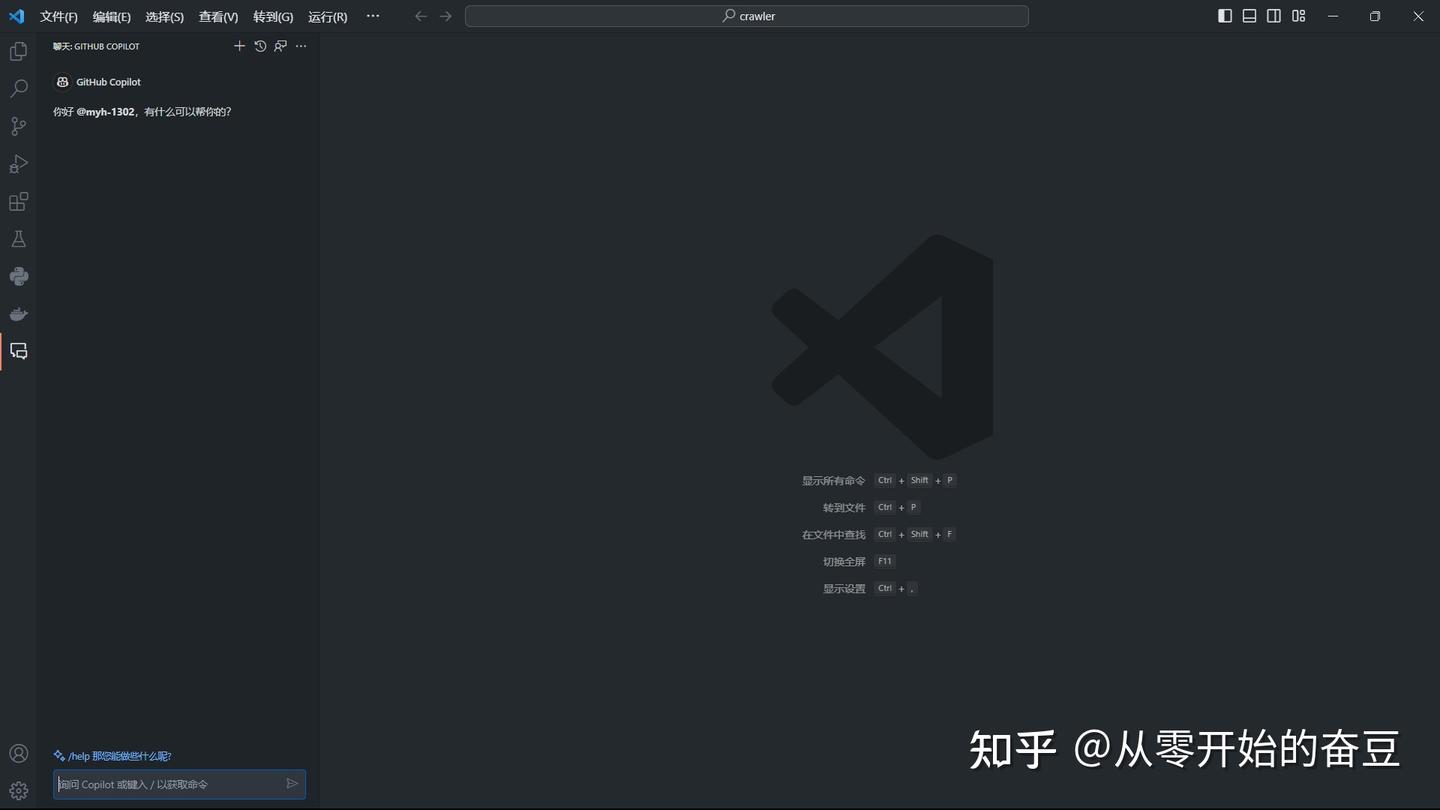1440x810 pixels.
Task: Click the chat history clock icon
Action: click(x=260, y=46)
